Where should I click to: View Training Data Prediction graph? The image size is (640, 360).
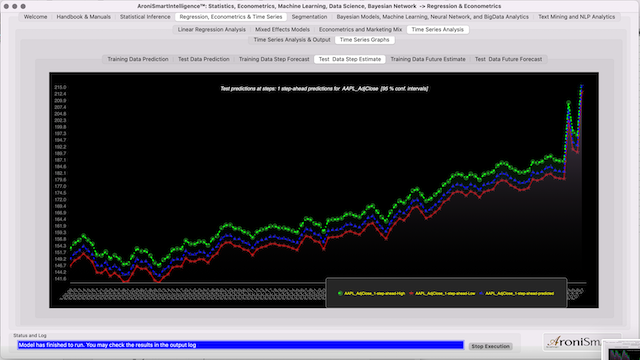tap(138, 59)
